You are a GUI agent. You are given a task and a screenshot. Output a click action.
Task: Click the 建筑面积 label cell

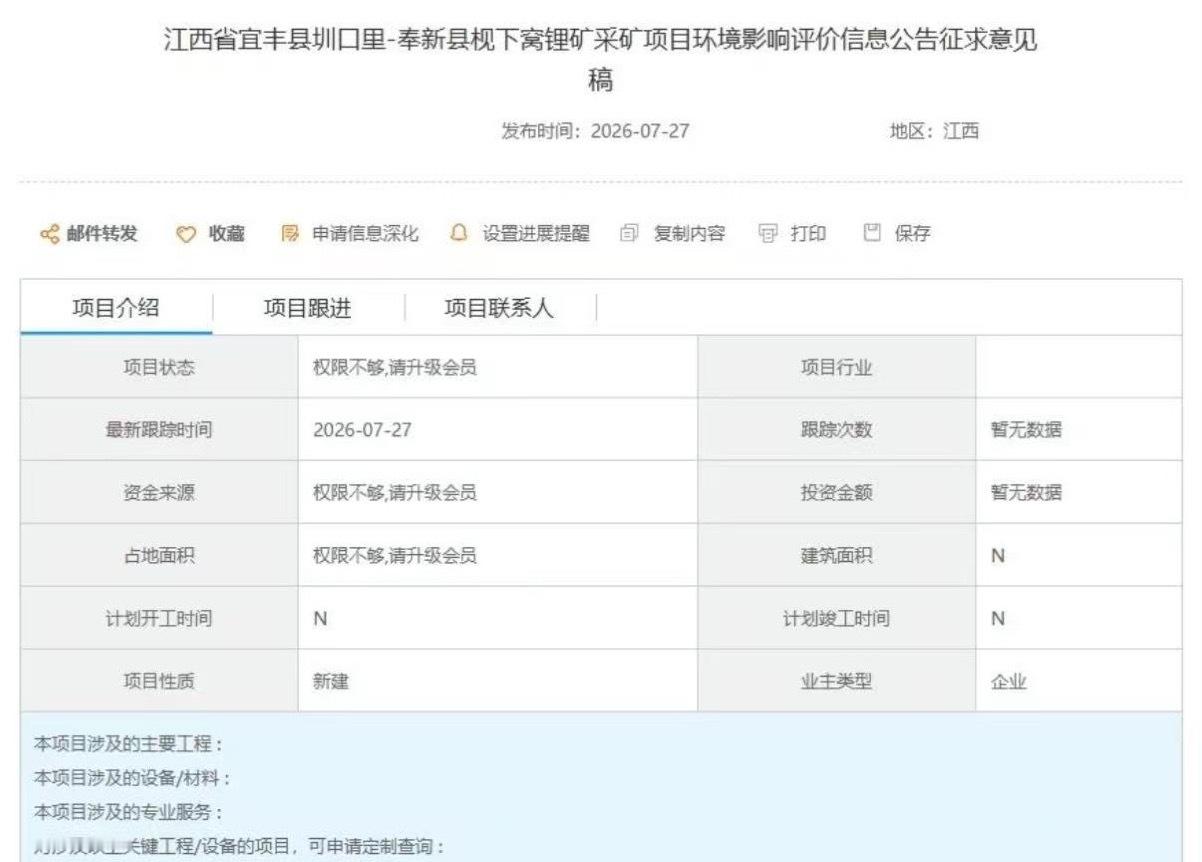[837, 555]
